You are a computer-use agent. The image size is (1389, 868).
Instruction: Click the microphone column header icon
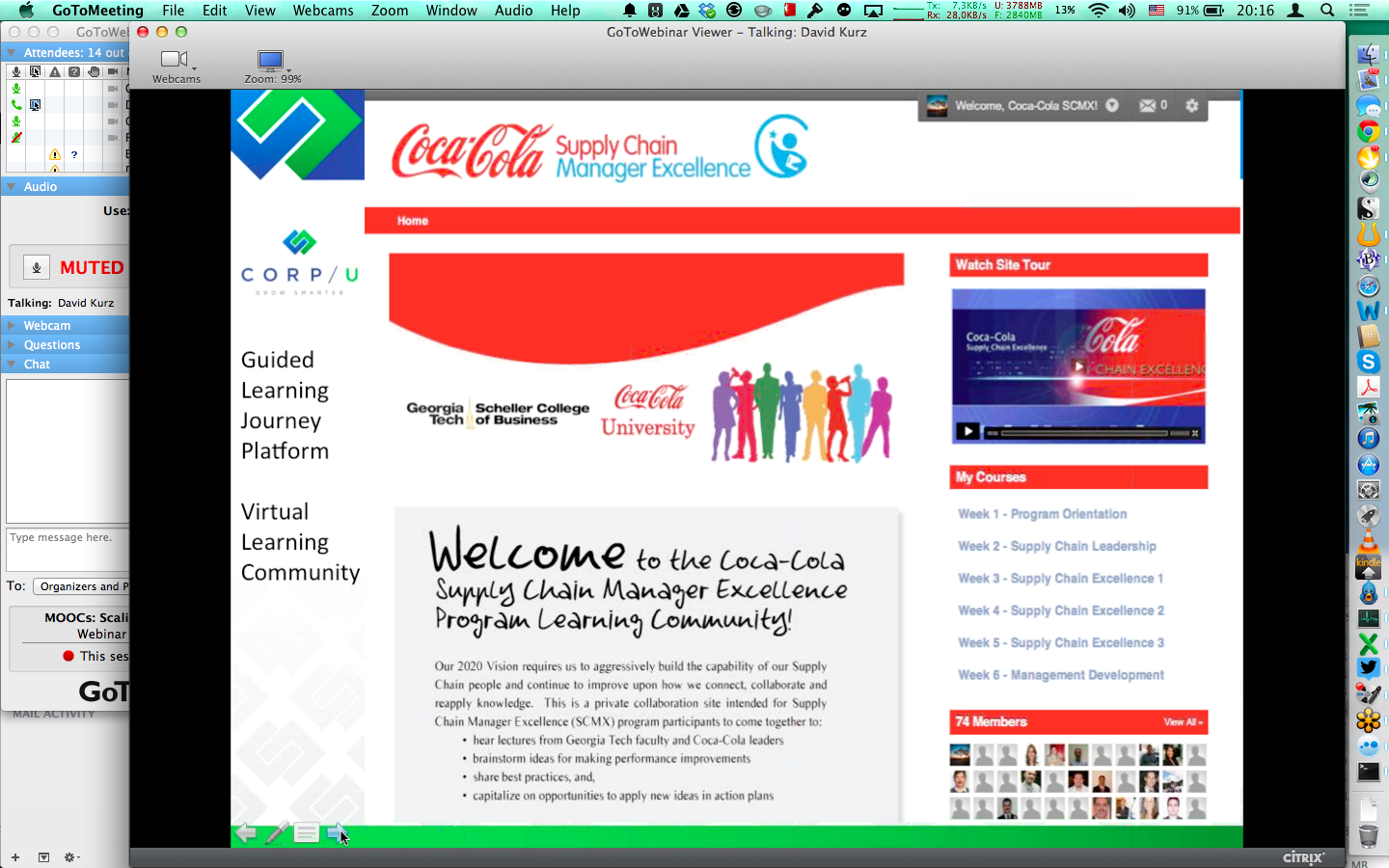[x=16, y=71]
